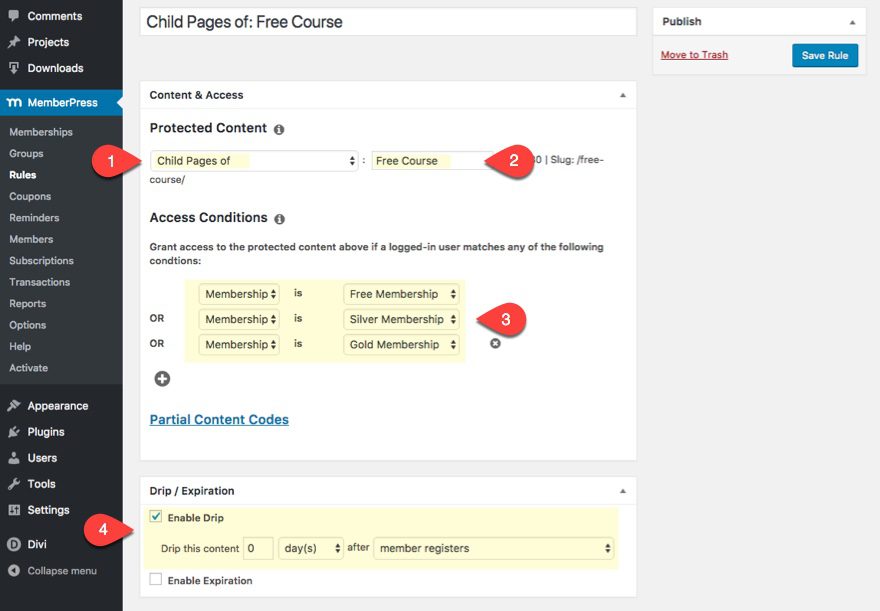Check the Enable Expiration checkbox
Viewport: 880px width, 611px height.
[155, 579]
